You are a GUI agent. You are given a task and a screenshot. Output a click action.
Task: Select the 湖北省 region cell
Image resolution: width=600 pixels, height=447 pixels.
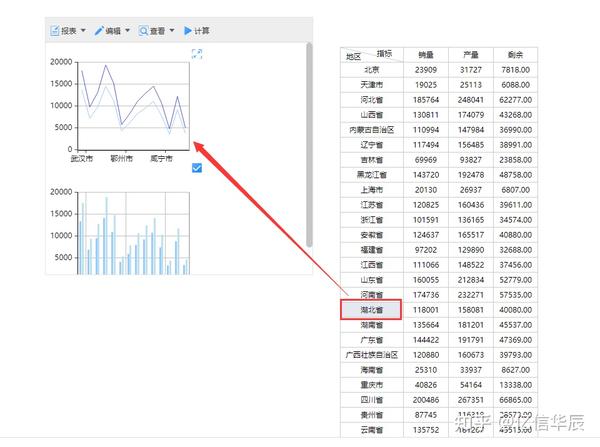click(371, 310)
